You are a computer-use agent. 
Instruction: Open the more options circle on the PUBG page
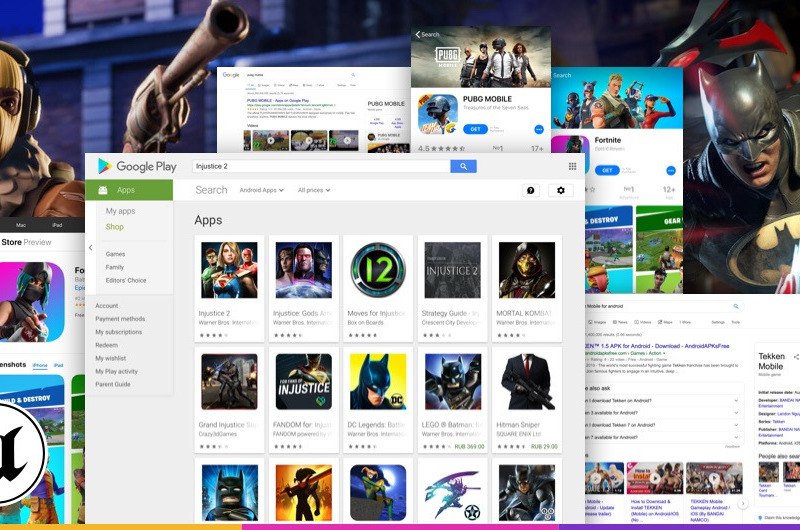coord(539,130)
